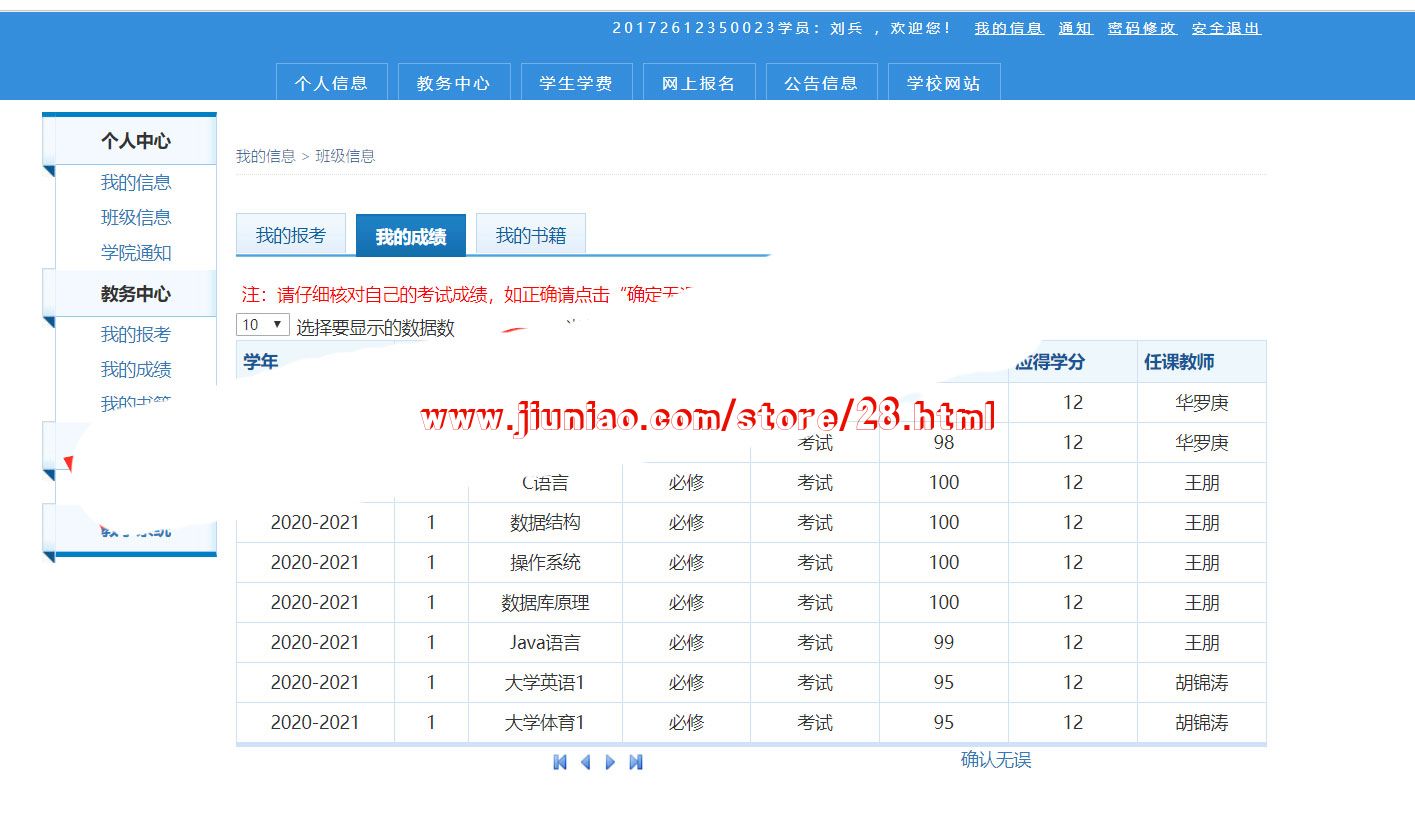Click the 确认无误 confirmation link
Image resolution: width=1415 pixels, height=836 pixels.
pos(995,760)
